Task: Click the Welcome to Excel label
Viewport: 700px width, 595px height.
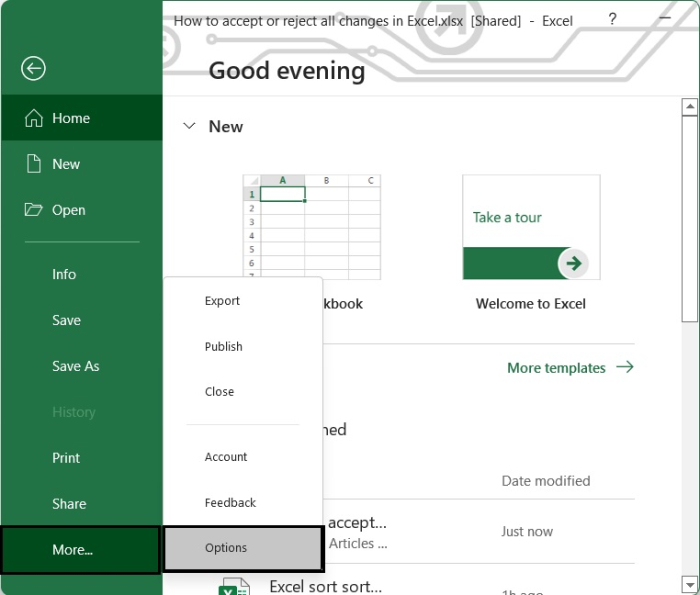Action: 531,304
